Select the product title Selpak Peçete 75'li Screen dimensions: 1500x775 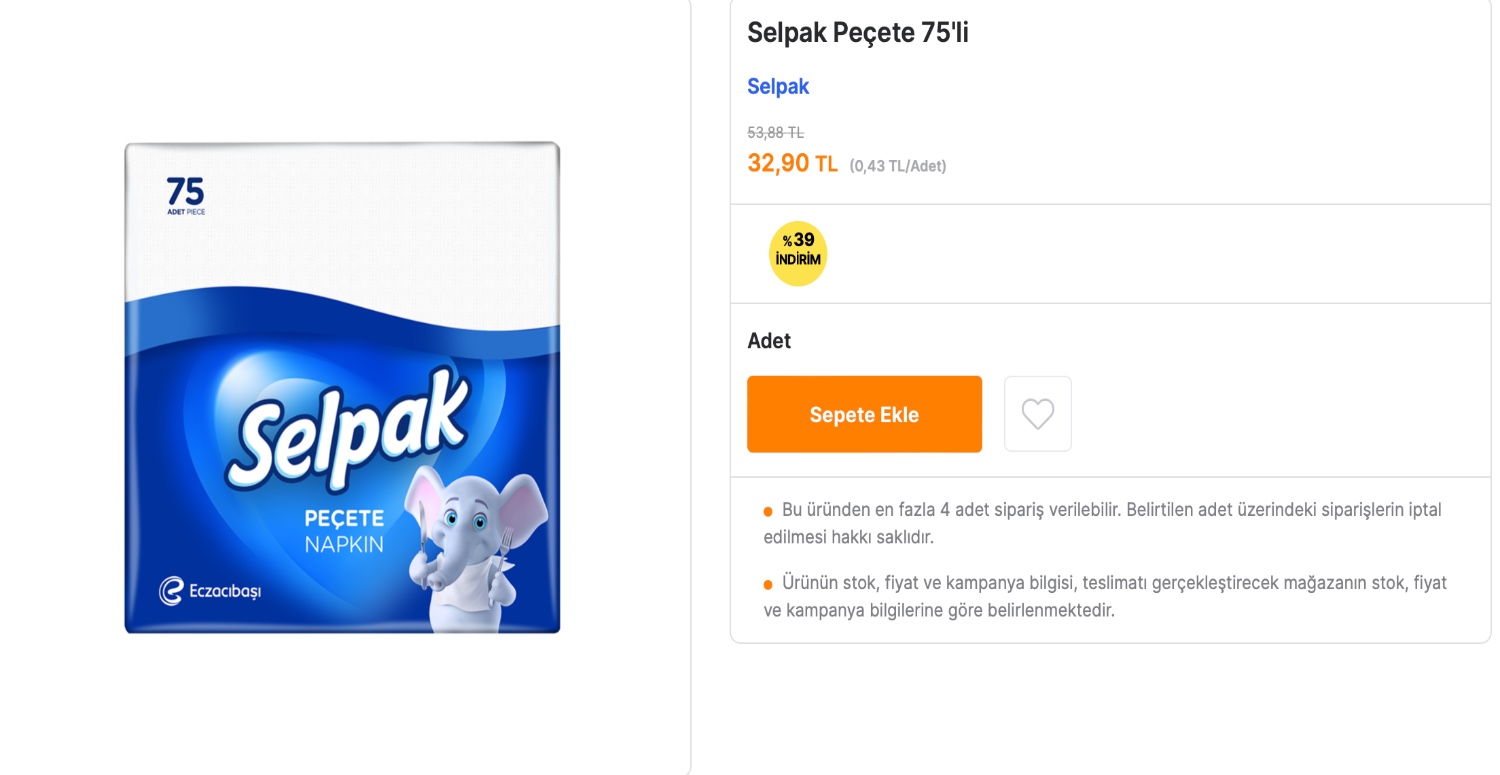coord(858,32)
